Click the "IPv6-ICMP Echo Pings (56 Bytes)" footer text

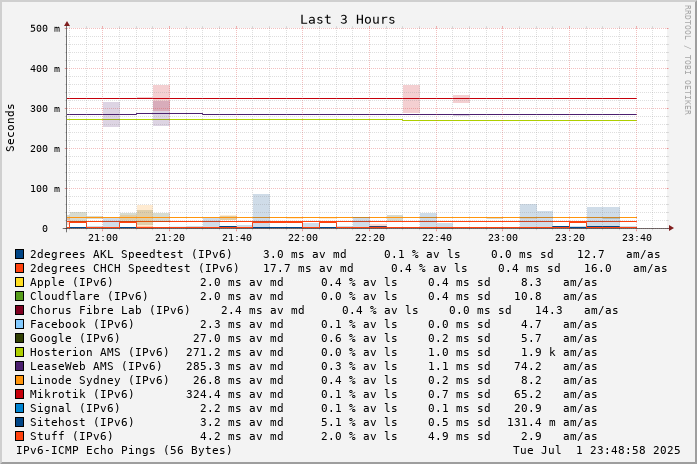[124, 450]
